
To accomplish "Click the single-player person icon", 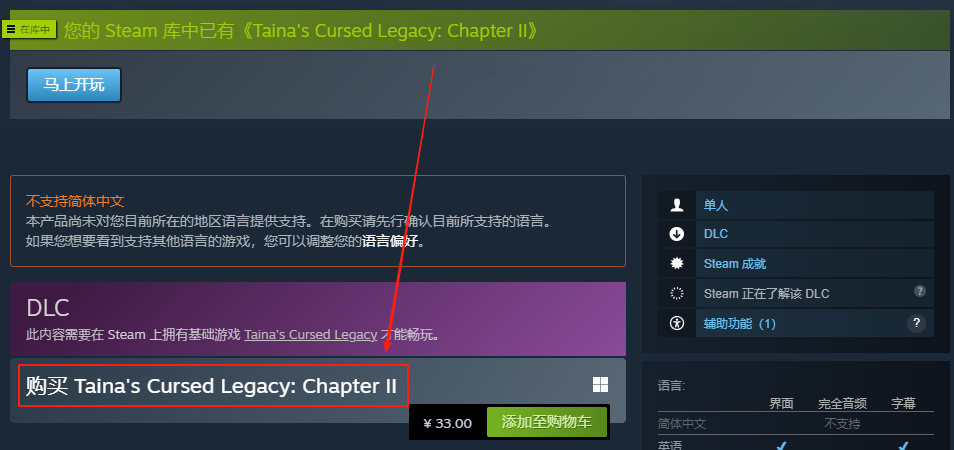I will point(677,206).
